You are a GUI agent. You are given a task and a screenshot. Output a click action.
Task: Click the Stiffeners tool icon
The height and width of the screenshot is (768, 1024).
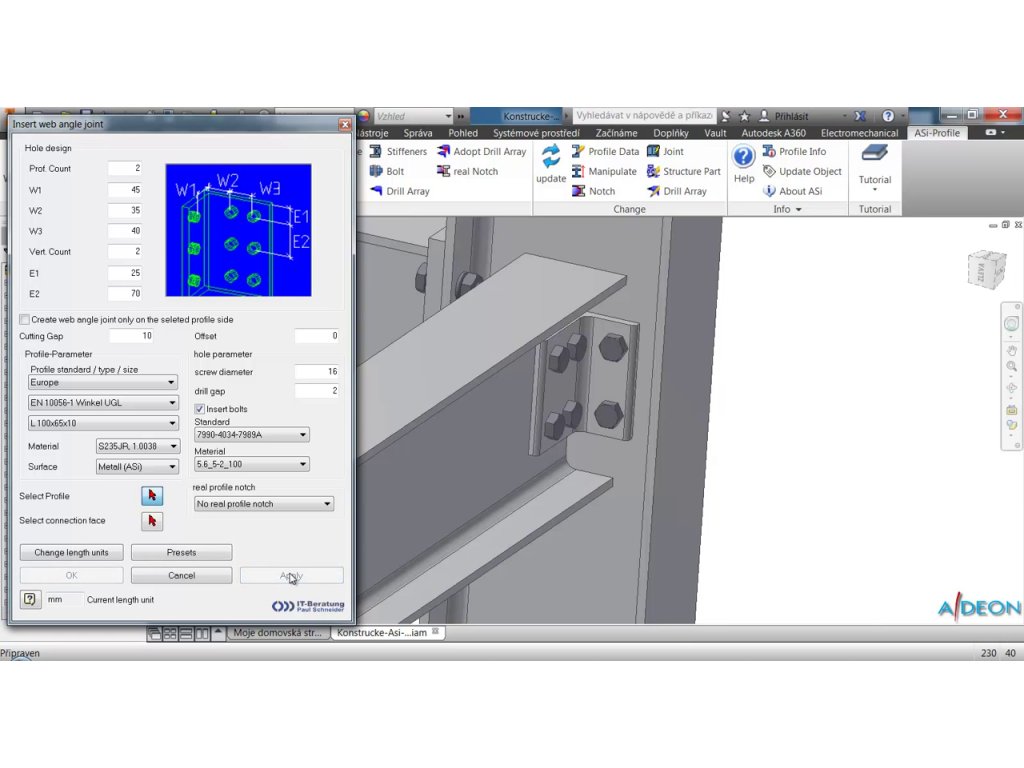376,152
